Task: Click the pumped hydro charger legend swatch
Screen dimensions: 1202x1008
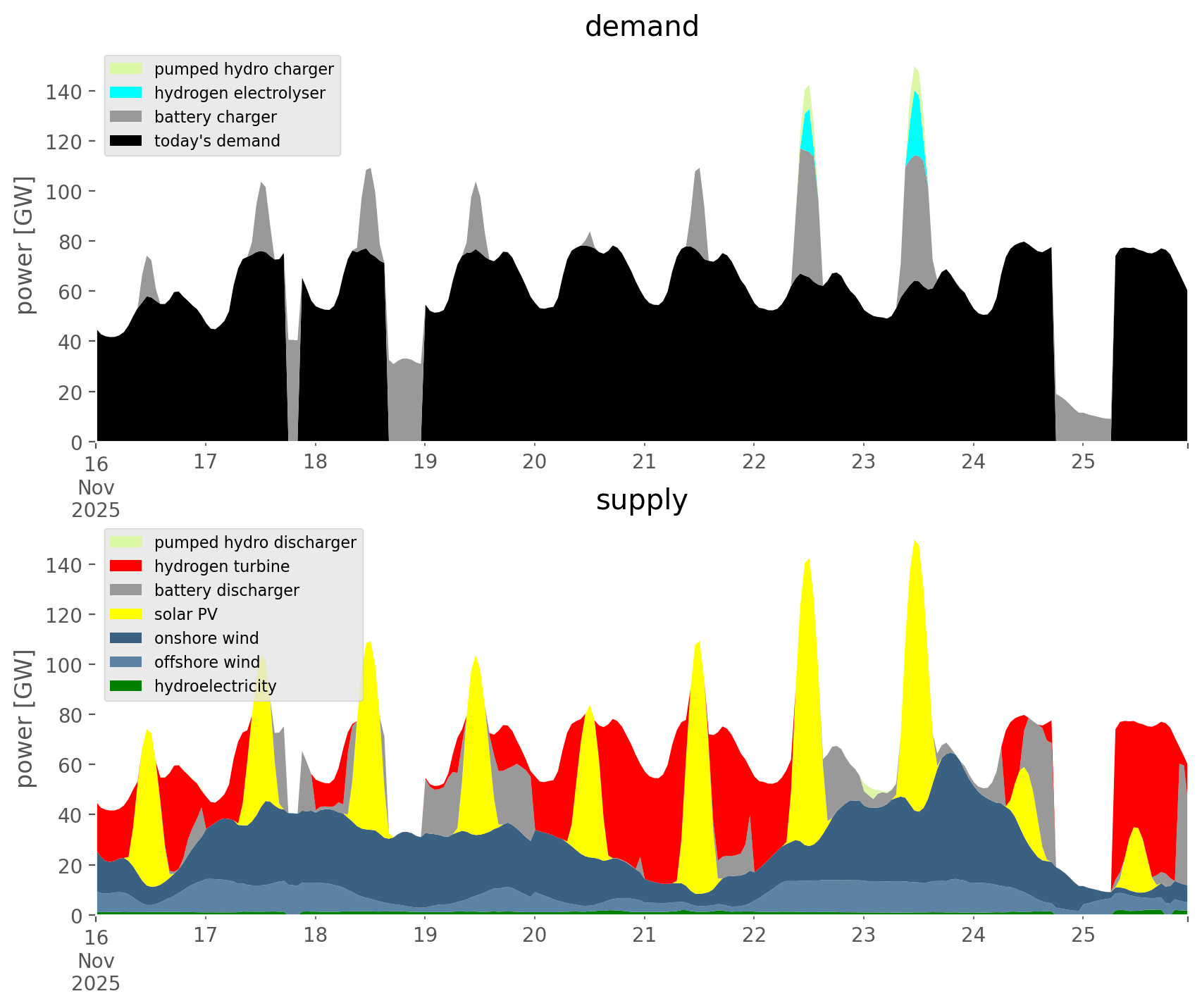Action: coord(126,69)
